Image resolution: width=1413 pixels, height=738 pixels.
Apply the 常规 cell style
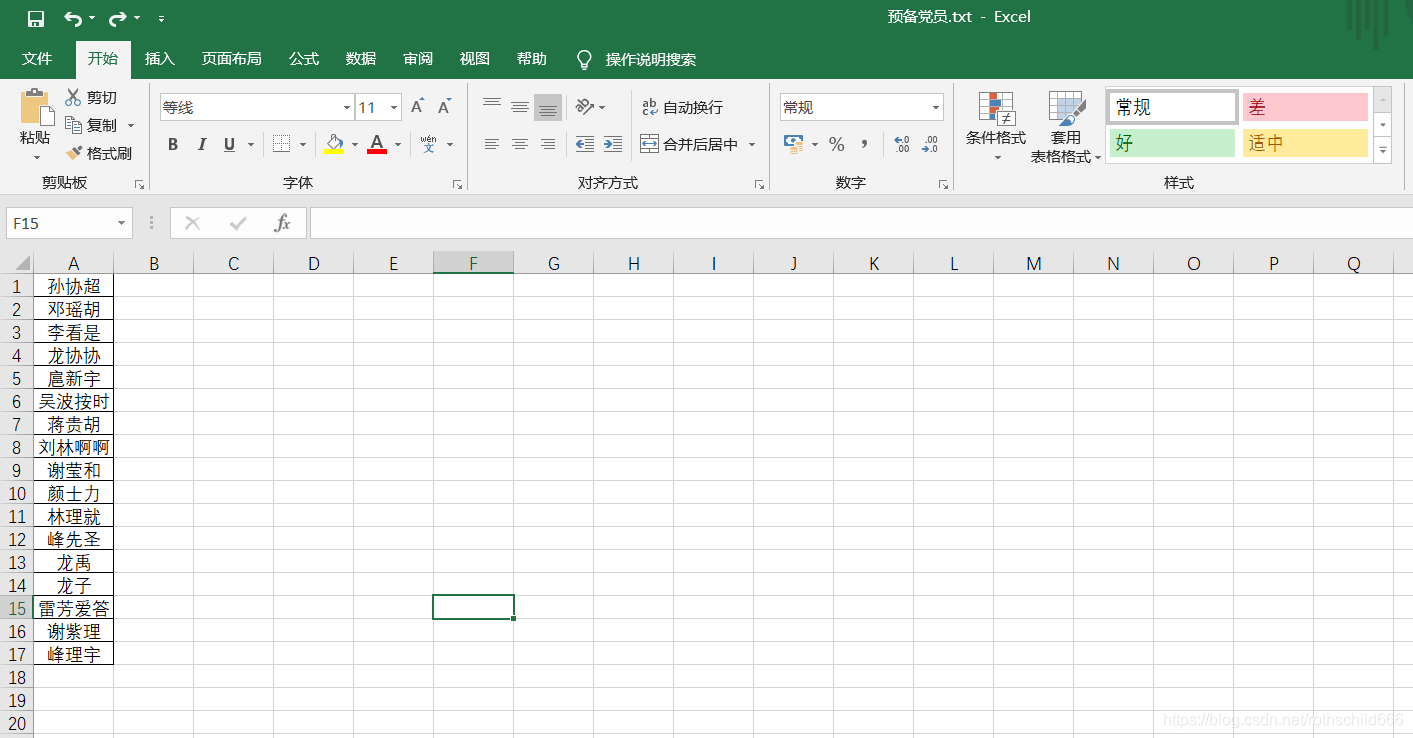[1173, 107]
